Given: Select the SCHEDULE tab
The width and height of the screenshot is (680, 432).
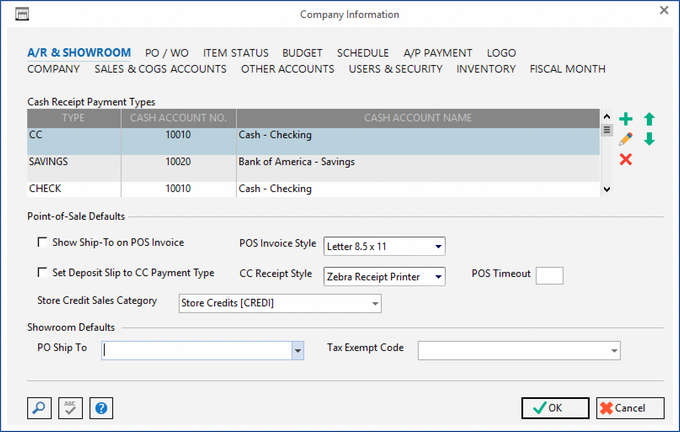Looking at the screenshot, I should [x=363, y=53].
